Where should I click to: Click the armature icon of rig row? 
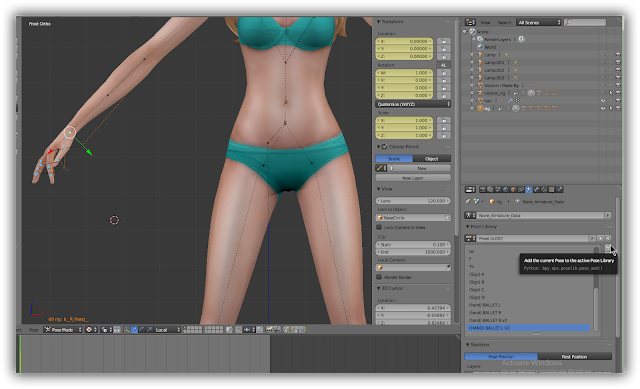tap(480, 109)
